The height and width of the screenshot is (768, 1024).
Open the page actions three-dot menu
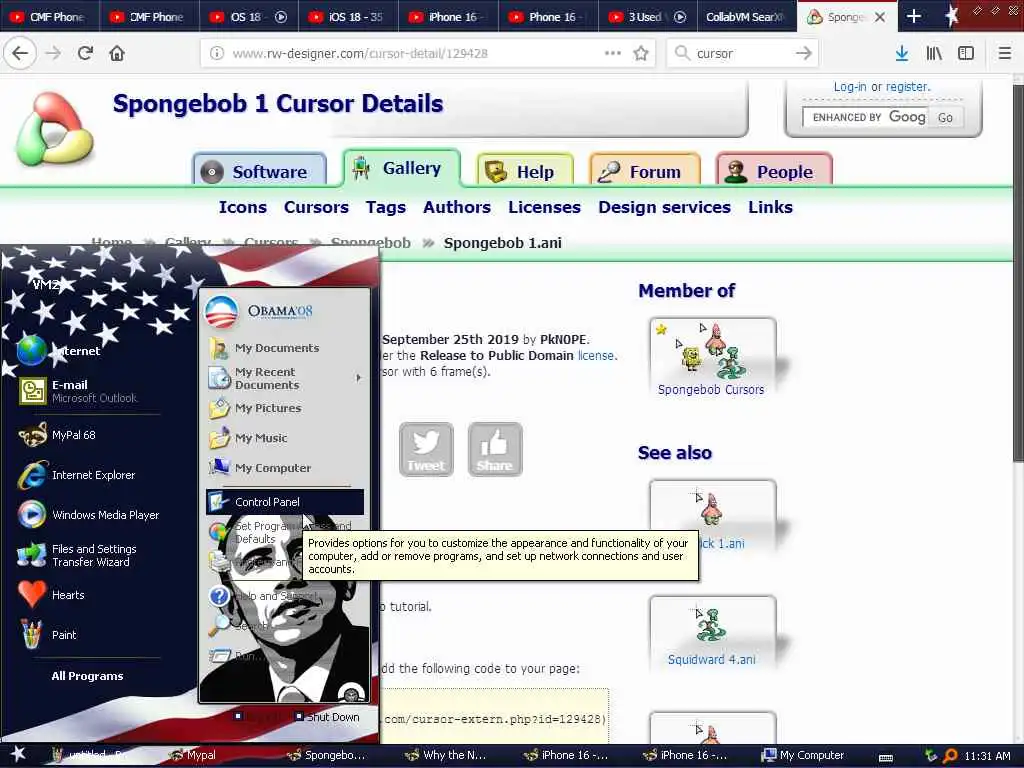[612, 53]
